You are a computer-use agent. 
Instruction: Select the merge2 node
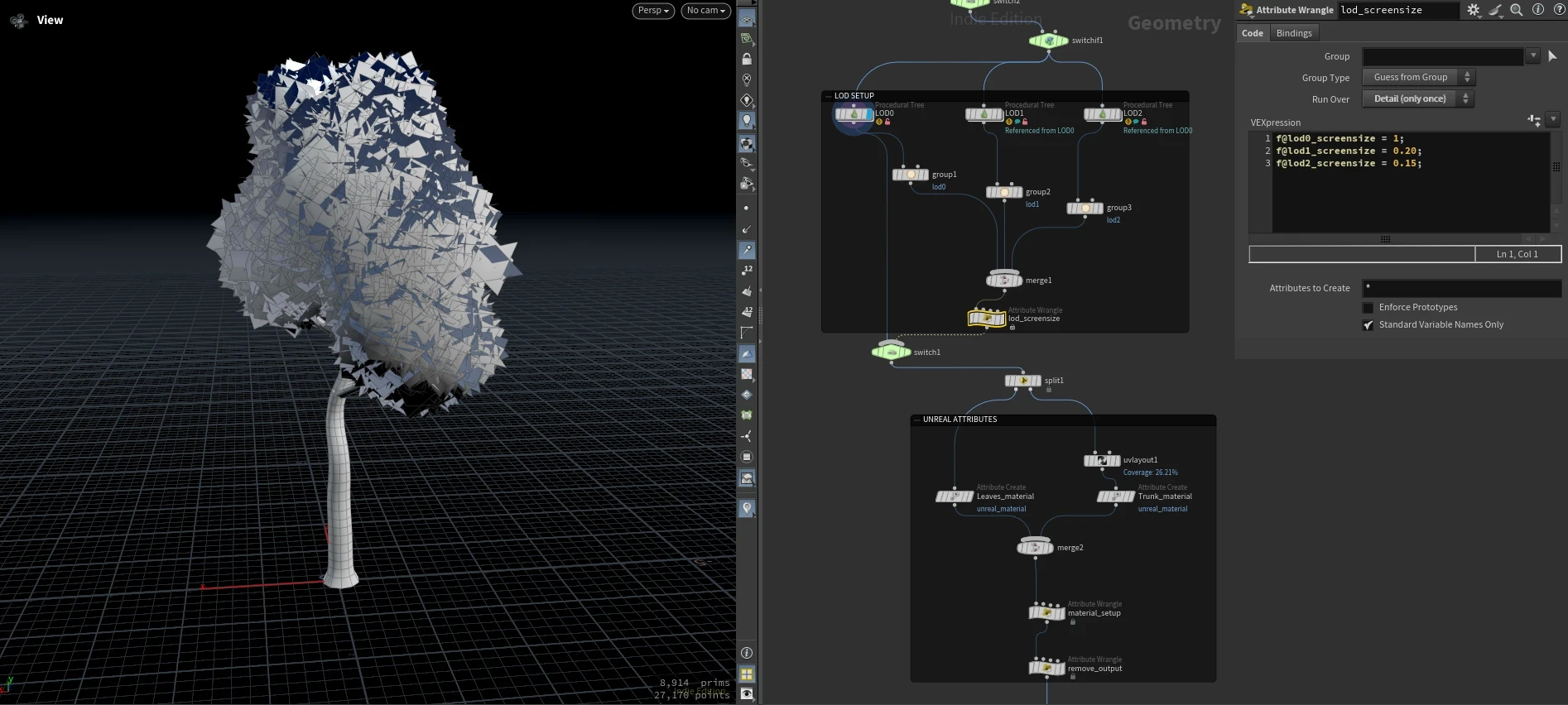pos(1035,547)
